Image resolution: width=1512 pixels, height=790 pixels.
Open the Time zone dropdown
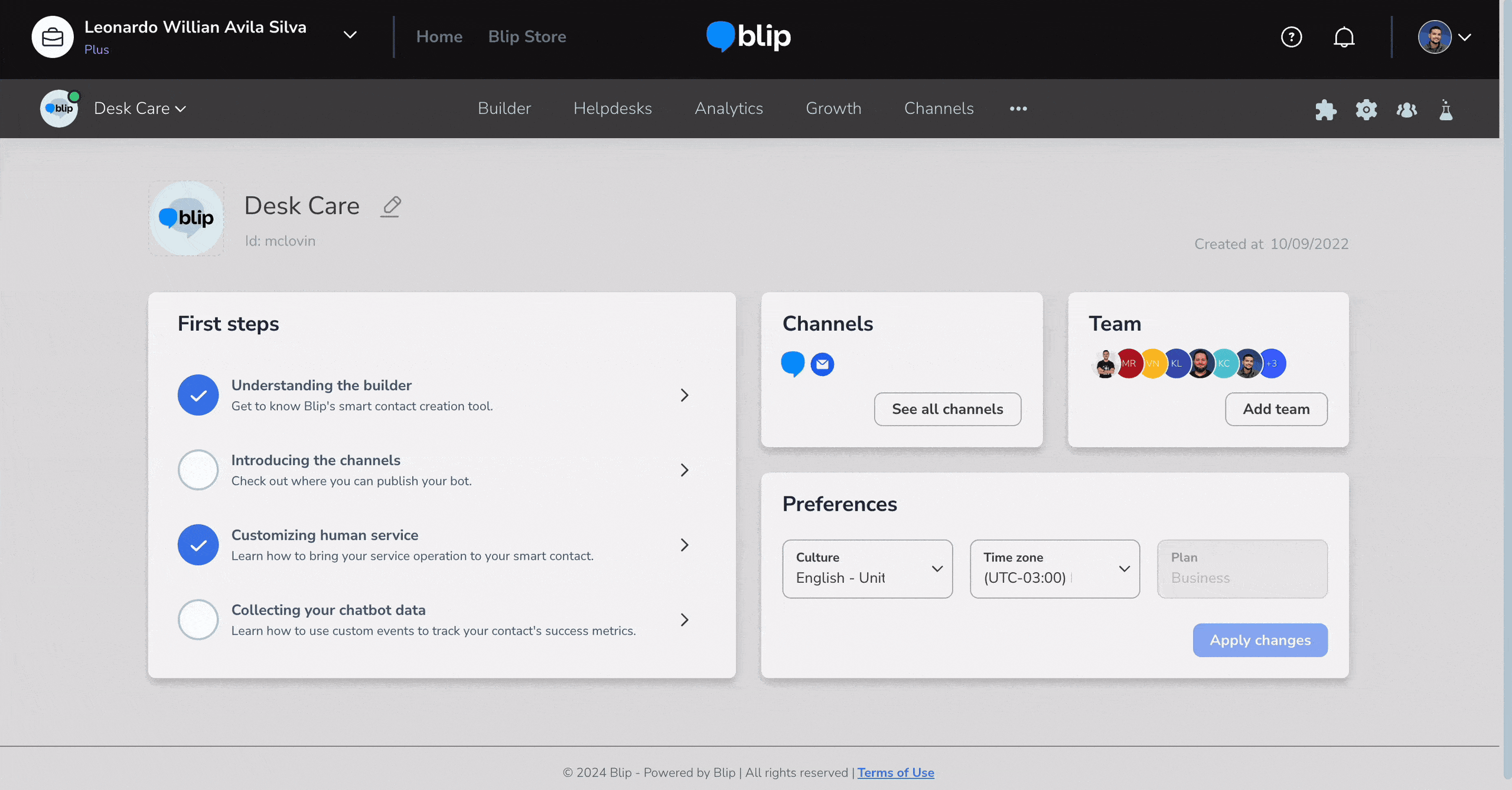[1054, 569]
